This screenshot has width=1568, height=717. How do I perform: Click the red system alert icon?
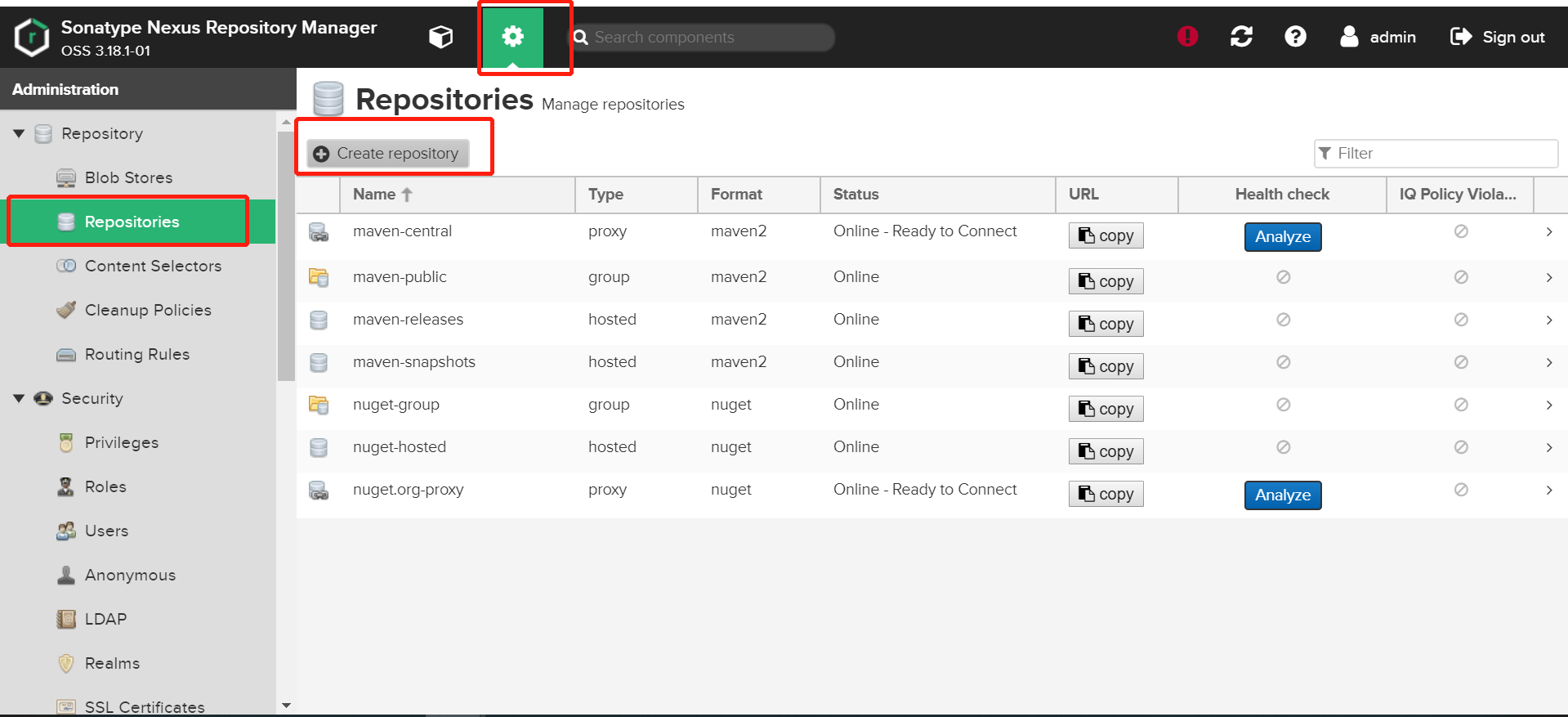1187,37
